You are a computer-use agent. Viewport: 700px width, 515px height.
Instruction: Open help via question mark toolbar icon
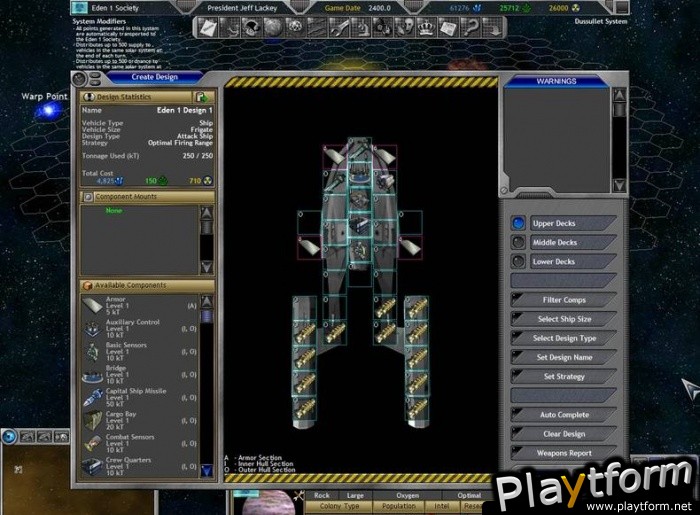[x=471, y=28]
